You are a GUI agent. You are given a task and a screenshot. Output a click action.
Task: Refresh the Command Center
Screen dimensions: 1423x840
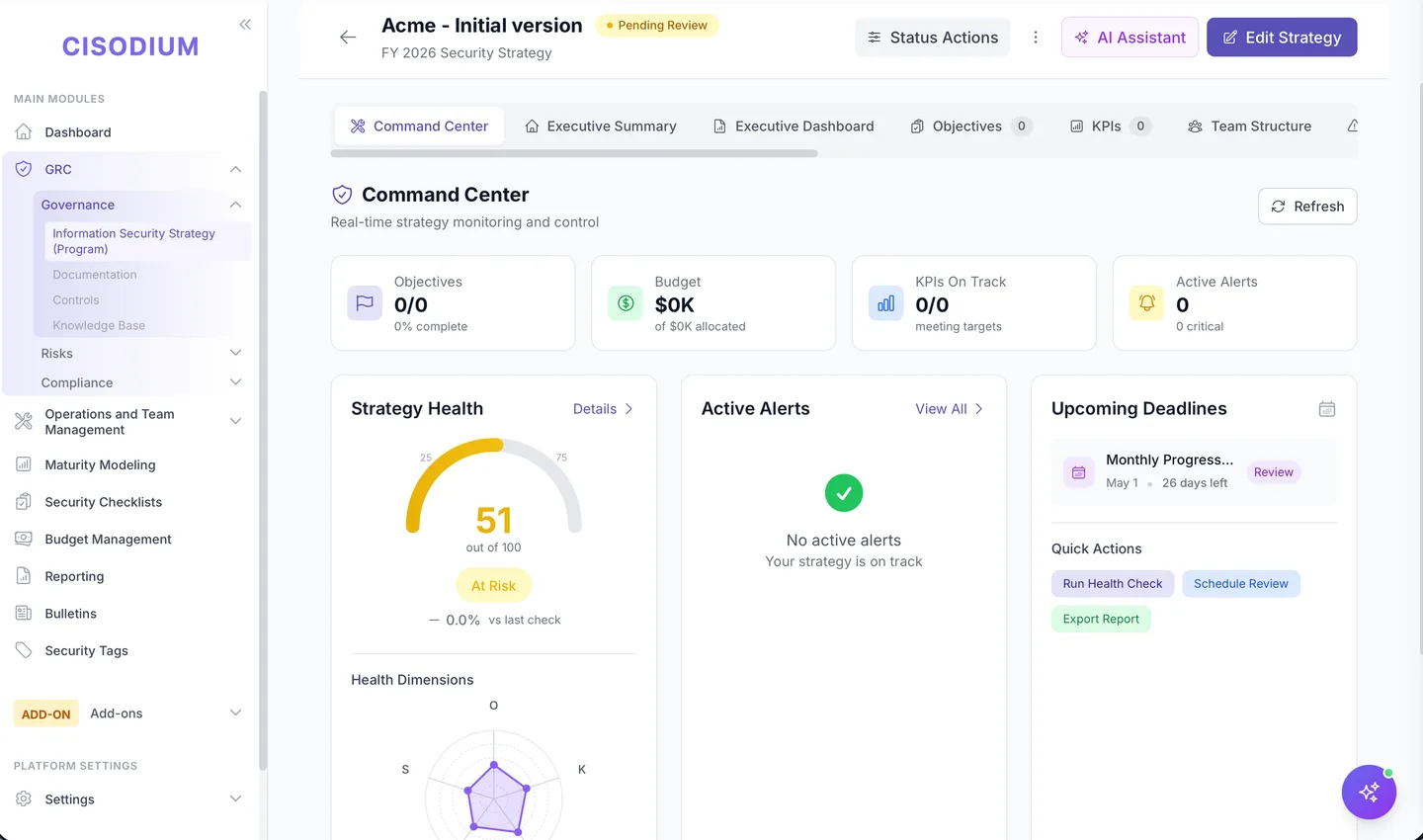[1307, 207]
